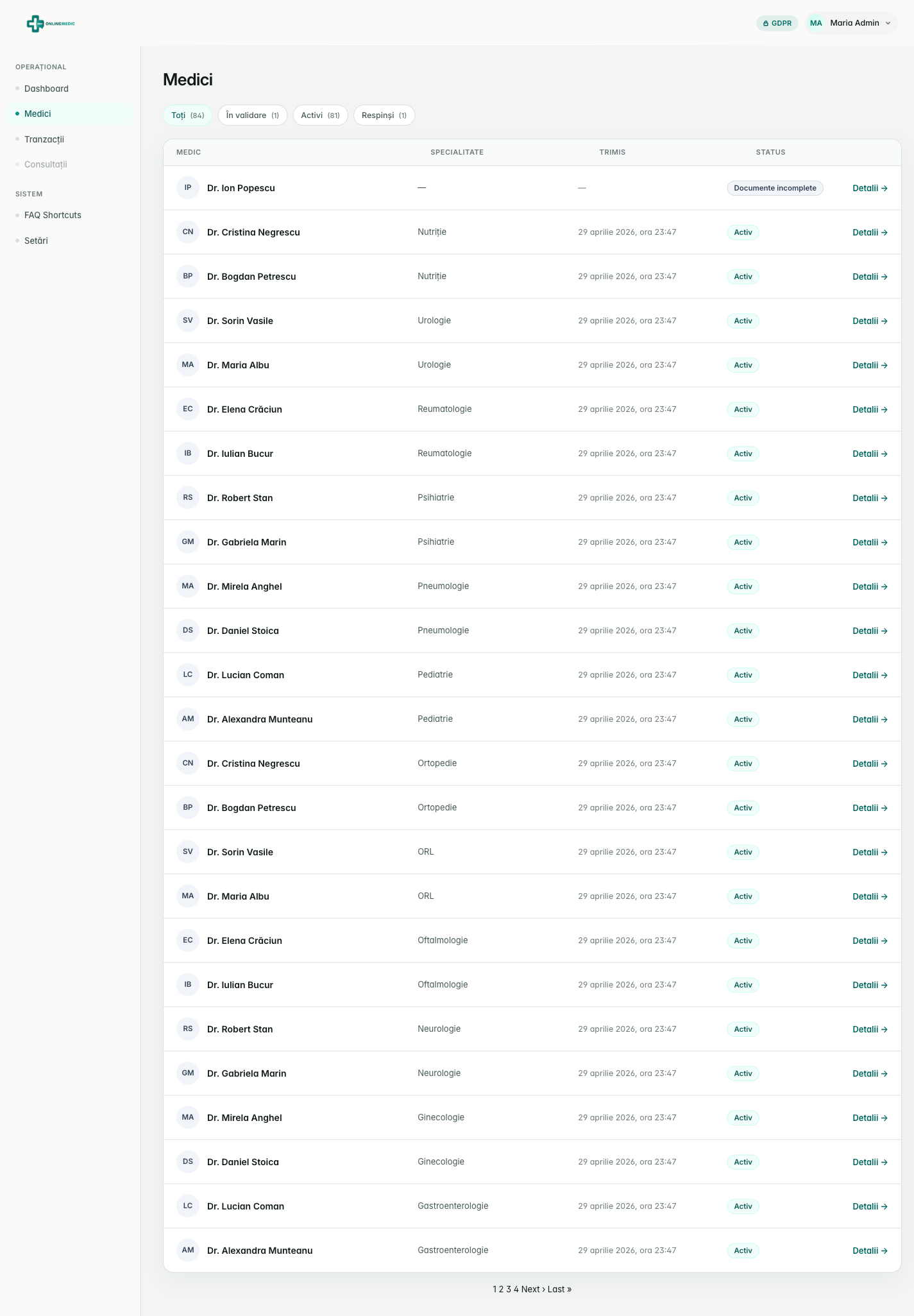
Task: Click the Medici page heading
Action: pos(188,80)
